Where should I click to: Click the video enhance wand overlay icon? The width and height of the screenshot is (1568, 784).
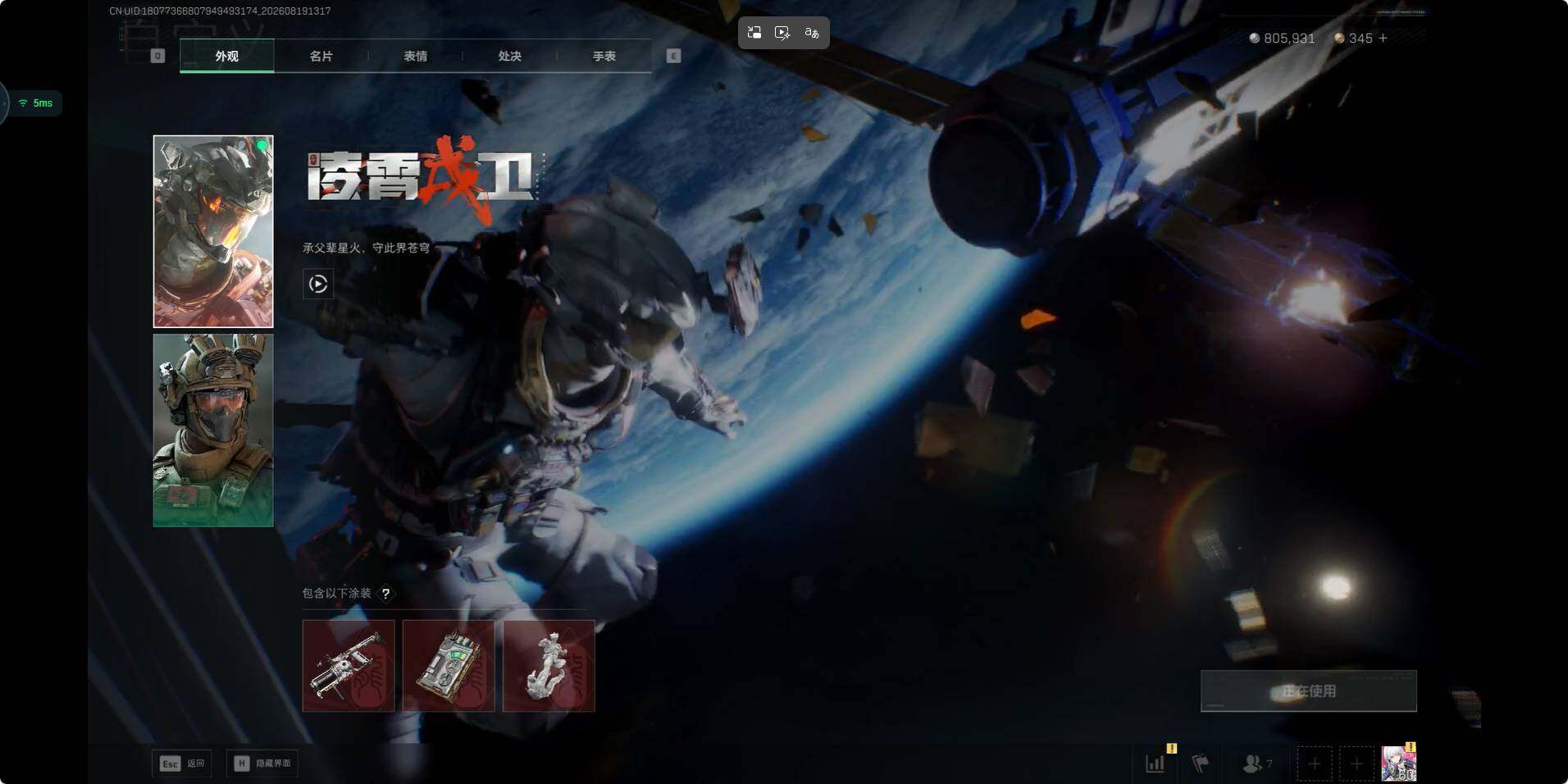(782, 33)
